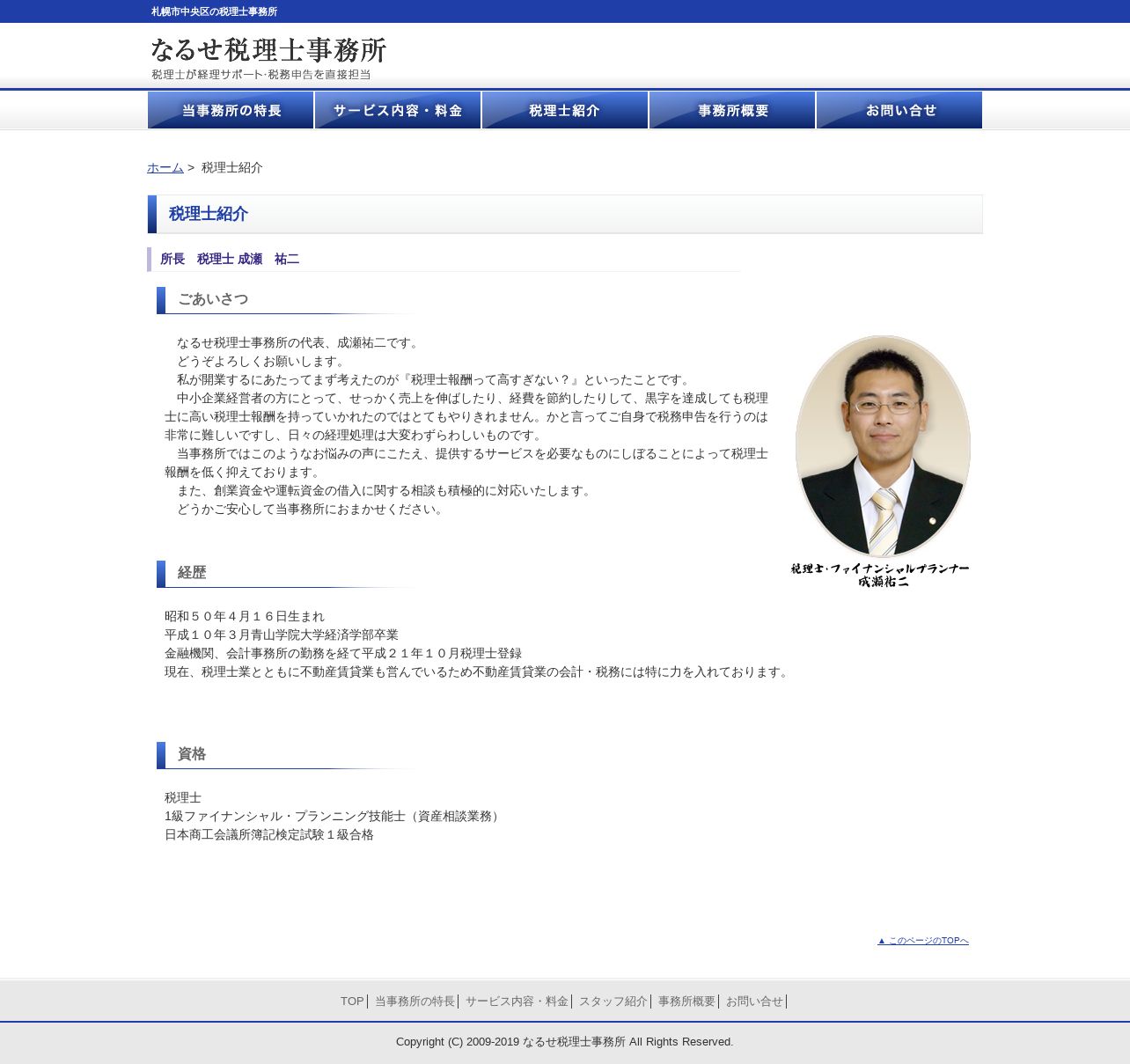Screen dimensions: 1130x1064
Task: Open スタッフ紹介 in the footer
Action: point(613,1002)
